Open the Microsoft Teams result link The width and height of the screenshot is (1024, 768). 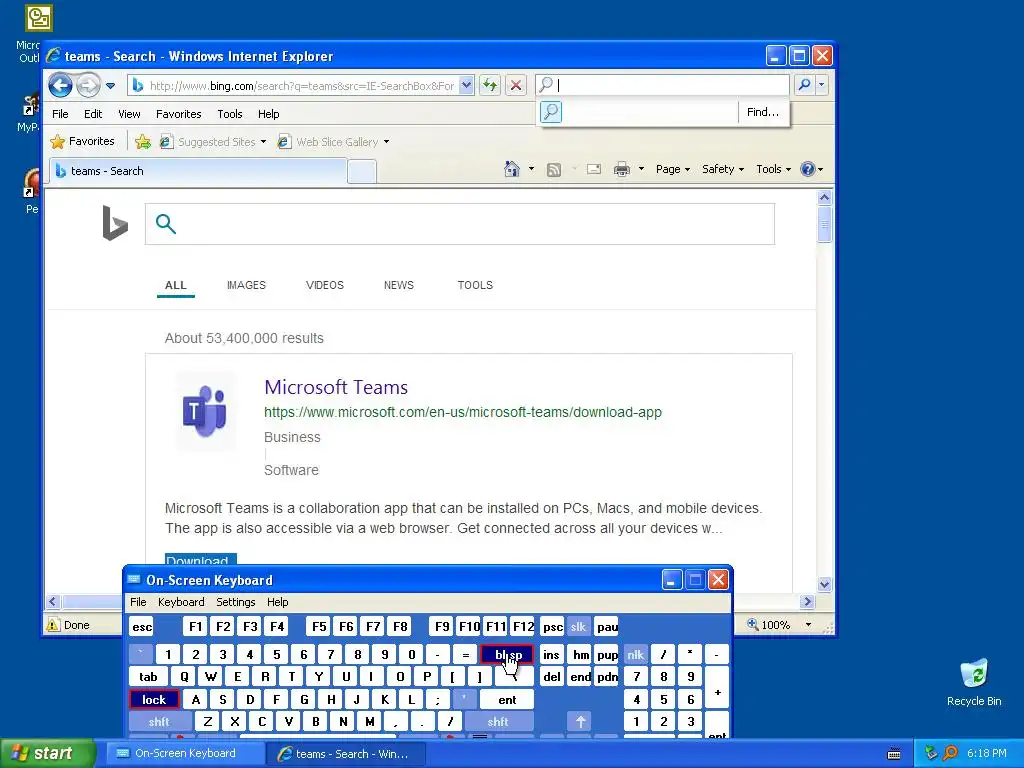[x=336, y=387]
